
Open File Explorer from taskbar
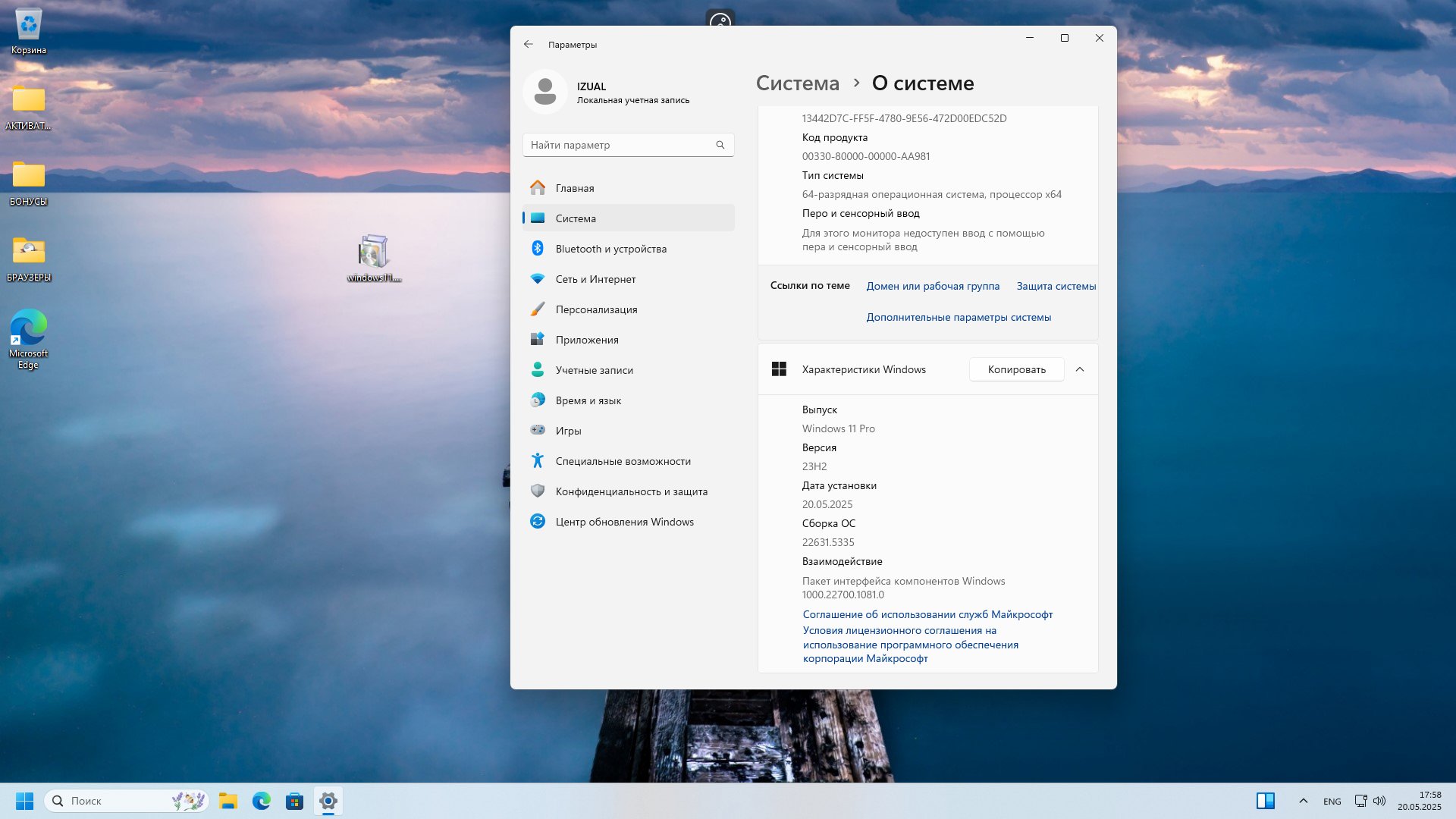pos(227,801)
